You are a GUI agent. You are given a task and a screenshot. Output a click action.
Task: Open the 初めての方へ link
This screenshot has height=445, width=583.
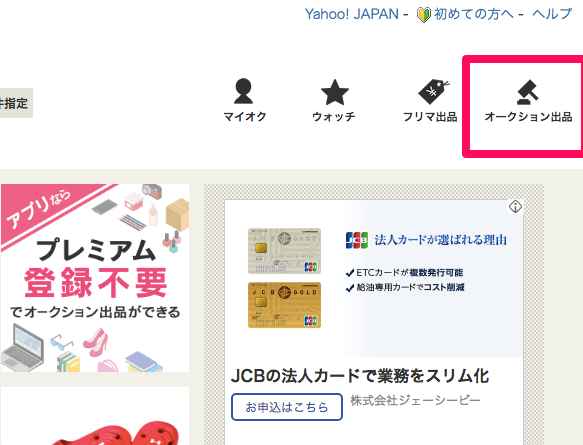click(473, 14)
